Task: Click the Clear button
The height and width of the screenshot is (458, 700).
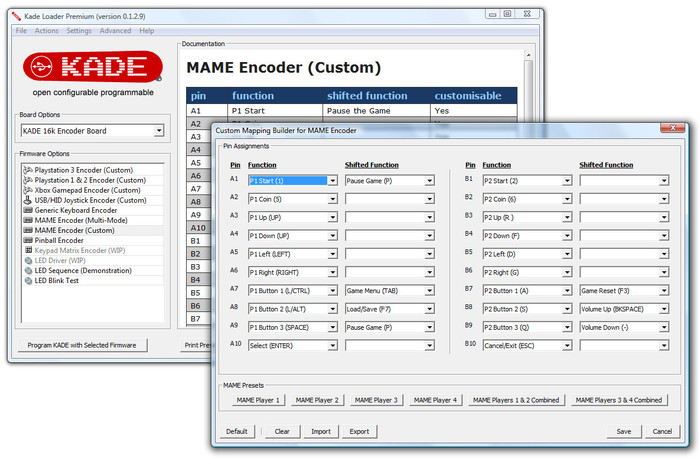Action: click(x=282, y=431)
